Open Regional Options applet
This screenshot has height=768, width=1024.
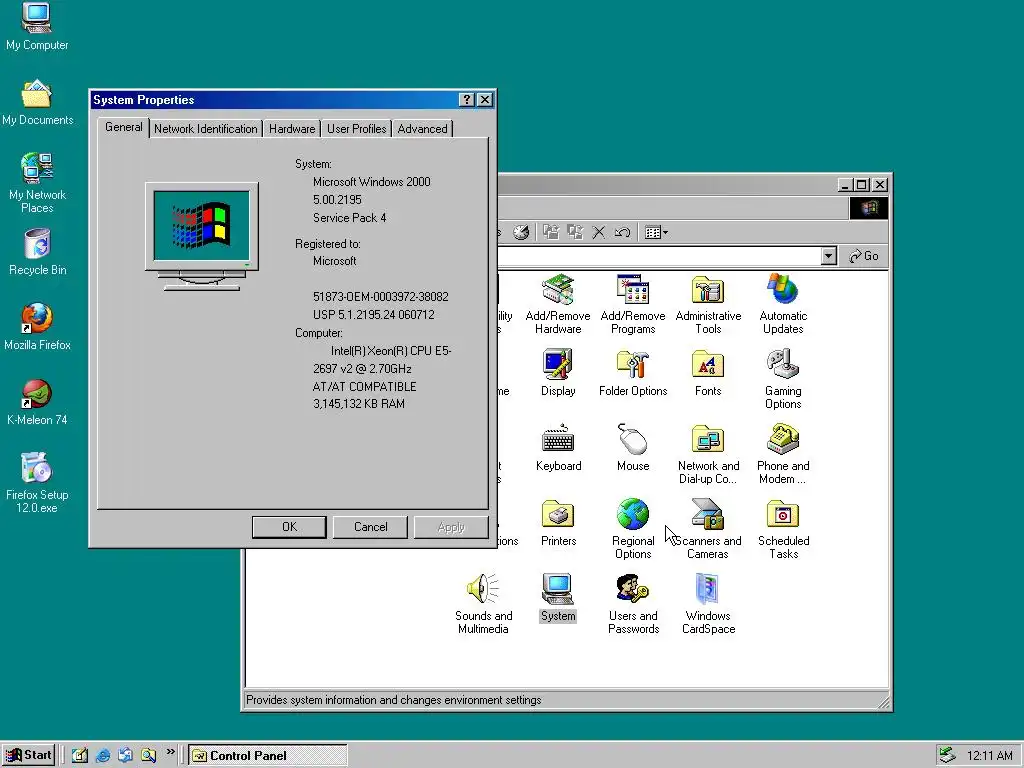tap(633, 529)
